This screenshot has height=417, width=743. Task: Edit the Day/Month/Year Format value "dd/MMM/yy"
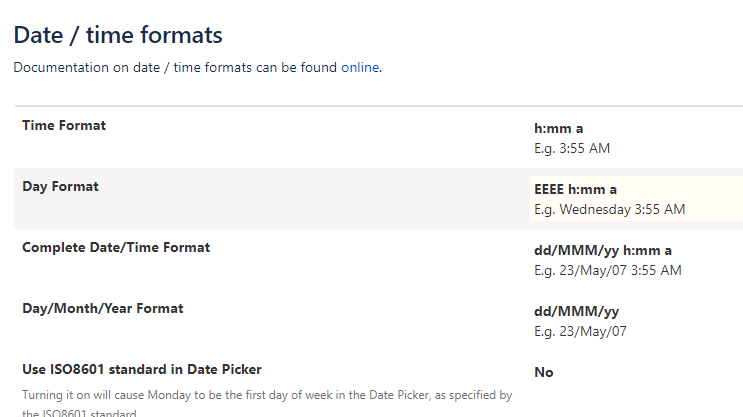click(x=576, y=311)
